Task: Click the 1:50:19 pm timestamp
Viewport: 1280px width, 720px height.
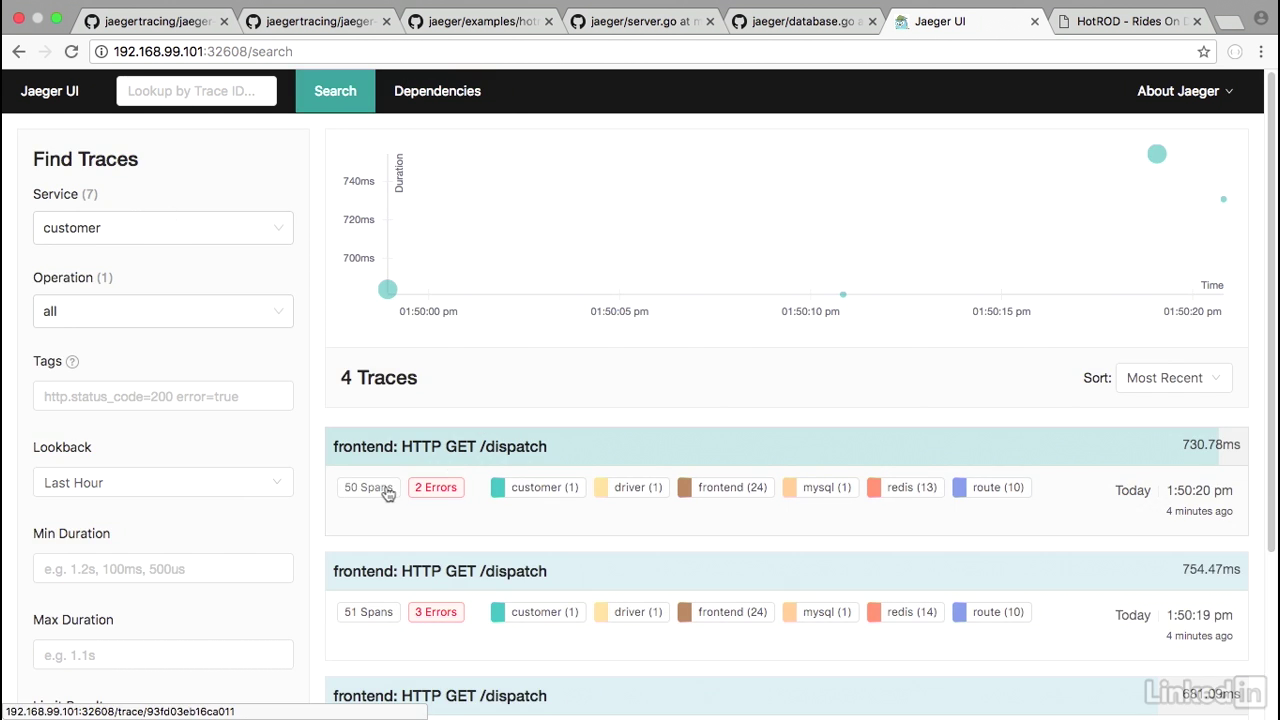Action: (x=1201, y=615)
